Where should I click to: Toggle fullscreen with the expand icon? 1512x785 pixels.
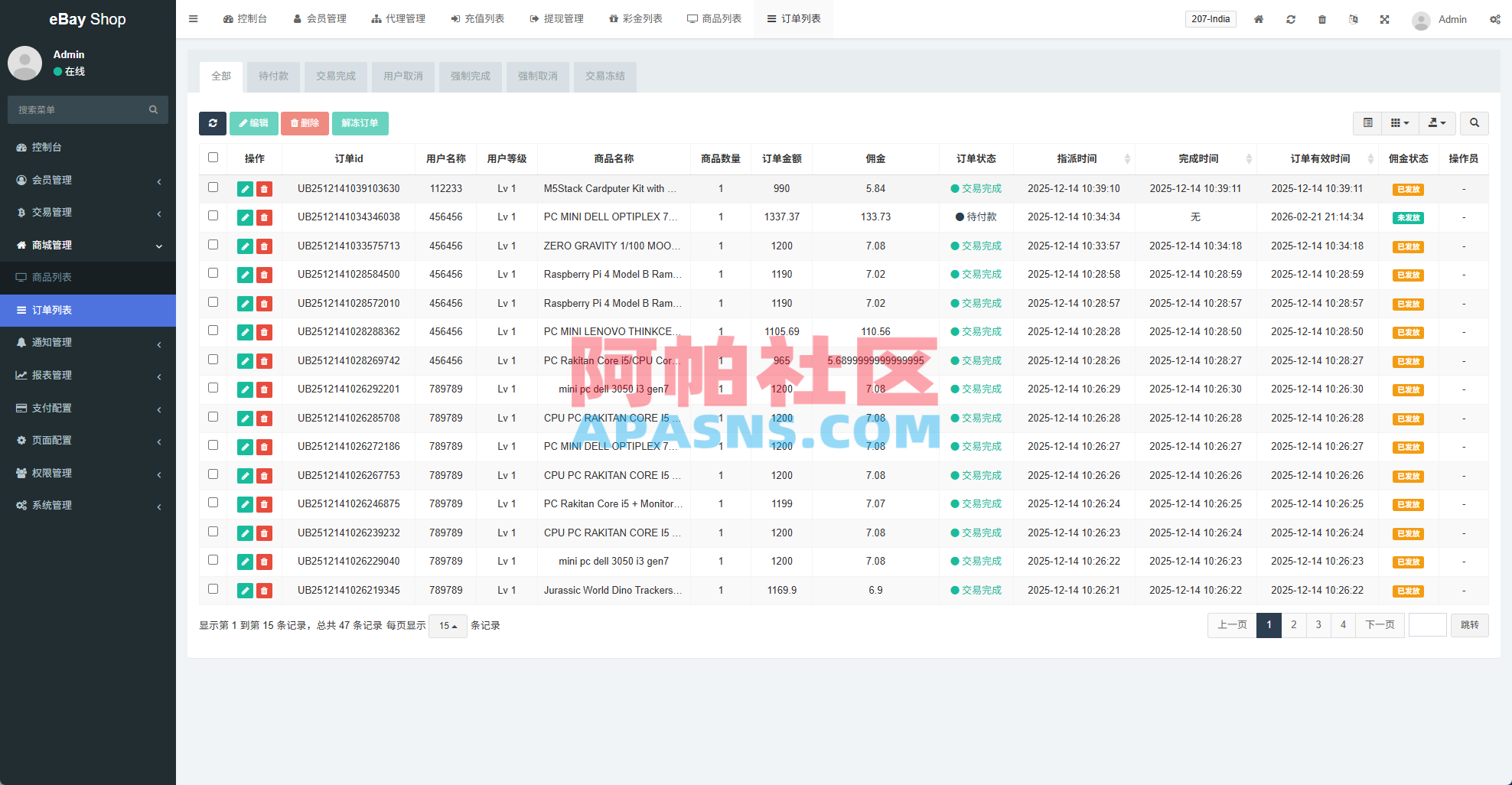pos(1385,19)
